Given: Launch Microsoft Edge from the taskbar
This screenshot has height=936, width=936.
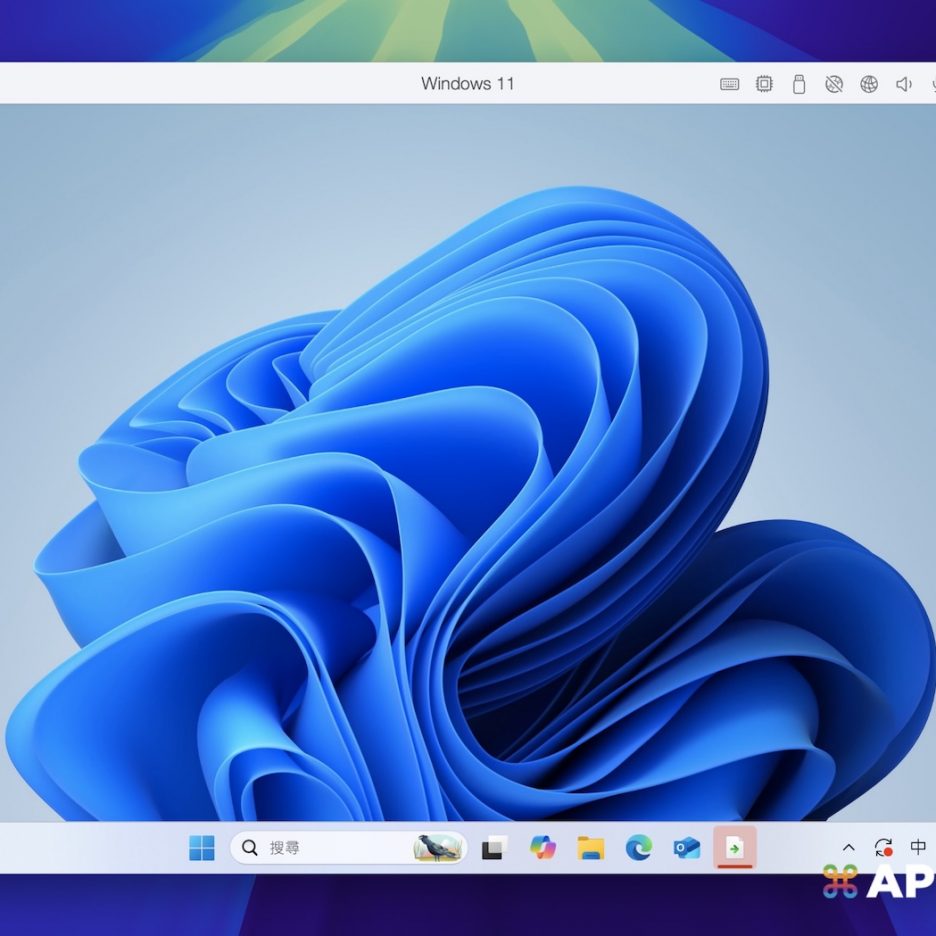Looking at the screenshot, I should click(x=639, y=848).
